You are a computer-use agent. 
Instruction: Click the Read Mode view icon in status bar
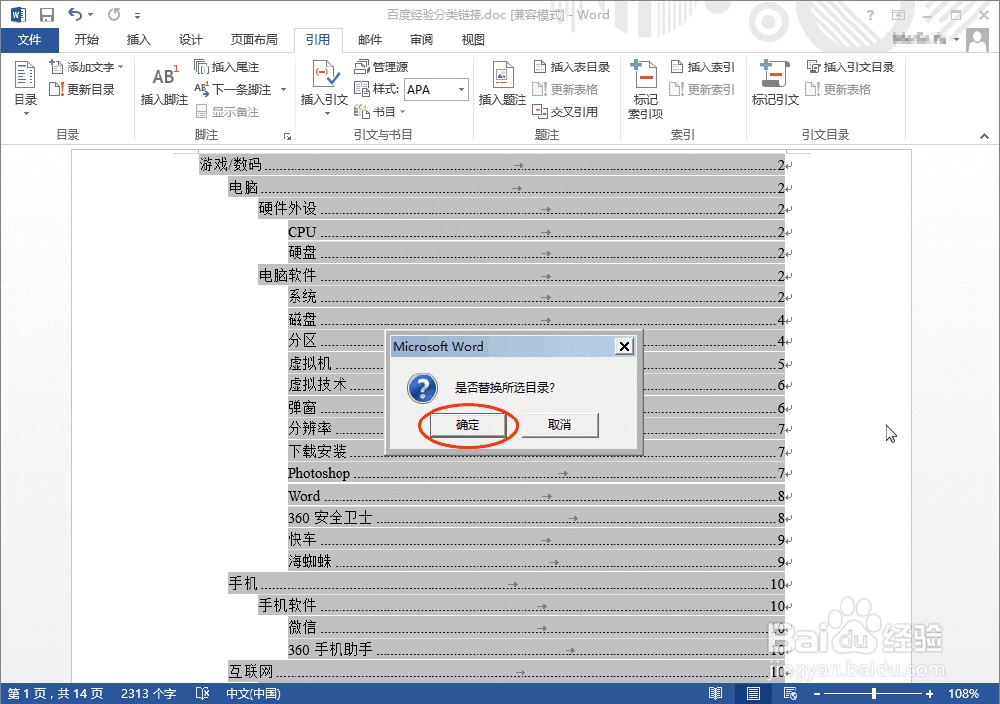pyautogui.click(x=716, y=693)
